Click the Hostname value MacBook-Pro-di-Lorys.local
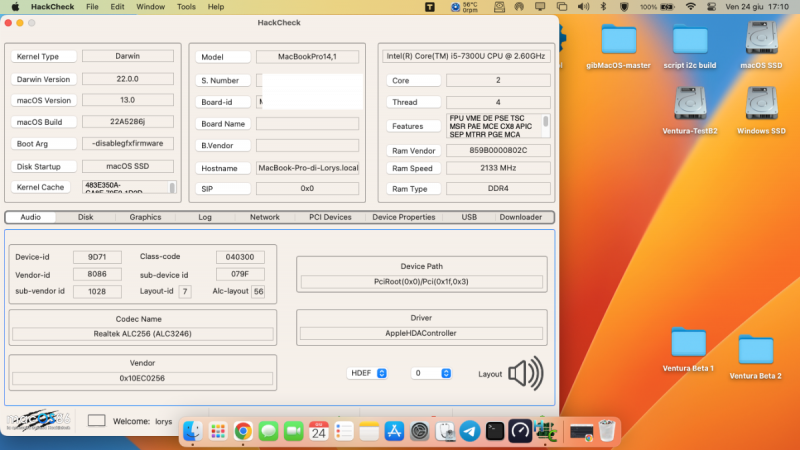Viewport: 800px width, 450px height. pos(308,168)
